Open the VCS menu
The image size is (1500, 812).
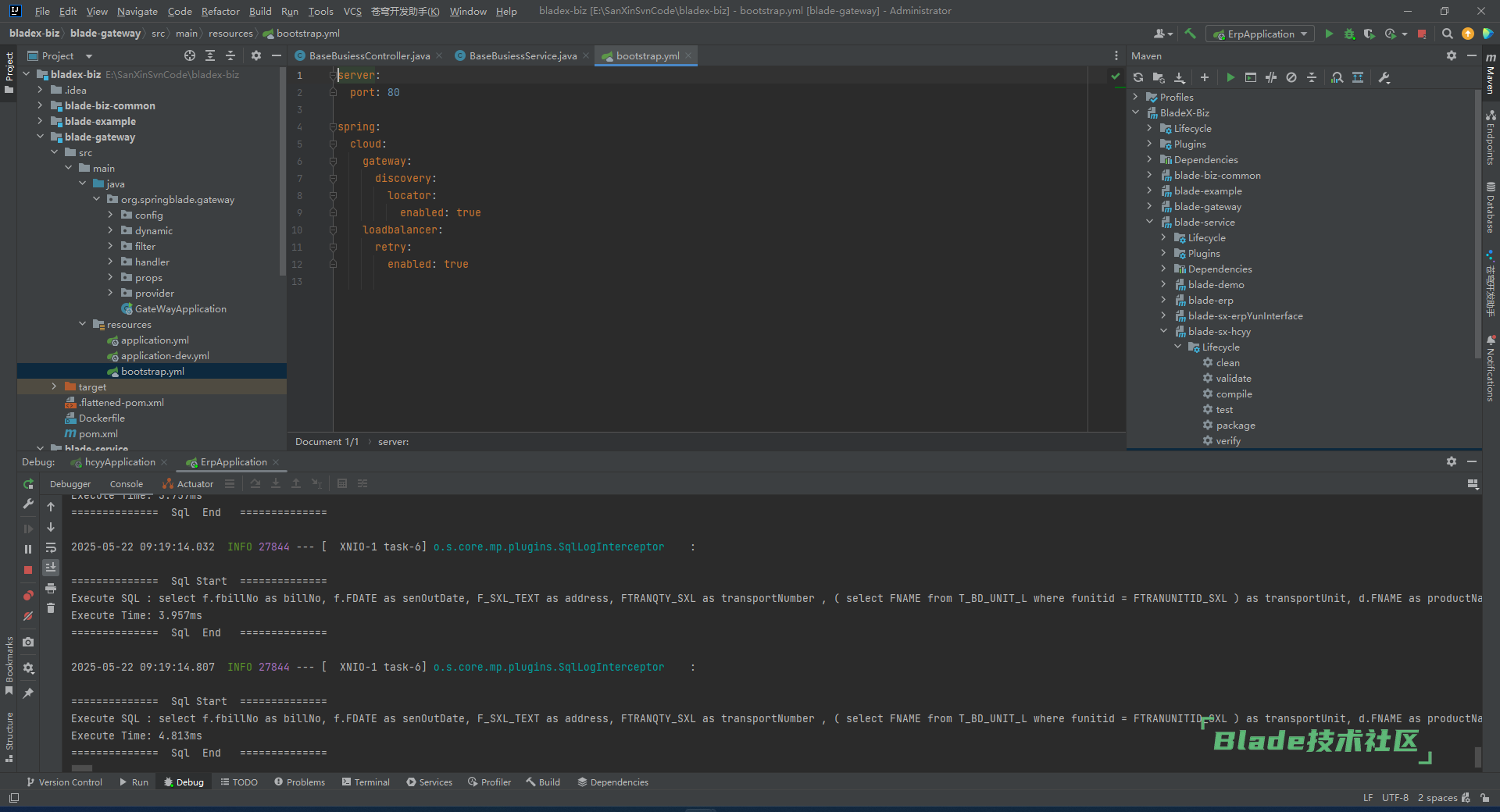352,11
